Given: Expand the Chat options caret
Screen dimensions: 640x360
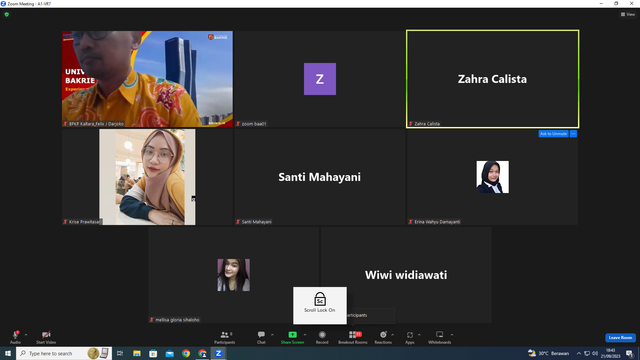Looking at the screenshot, I should pyautogui.click(x=272, y=335).
